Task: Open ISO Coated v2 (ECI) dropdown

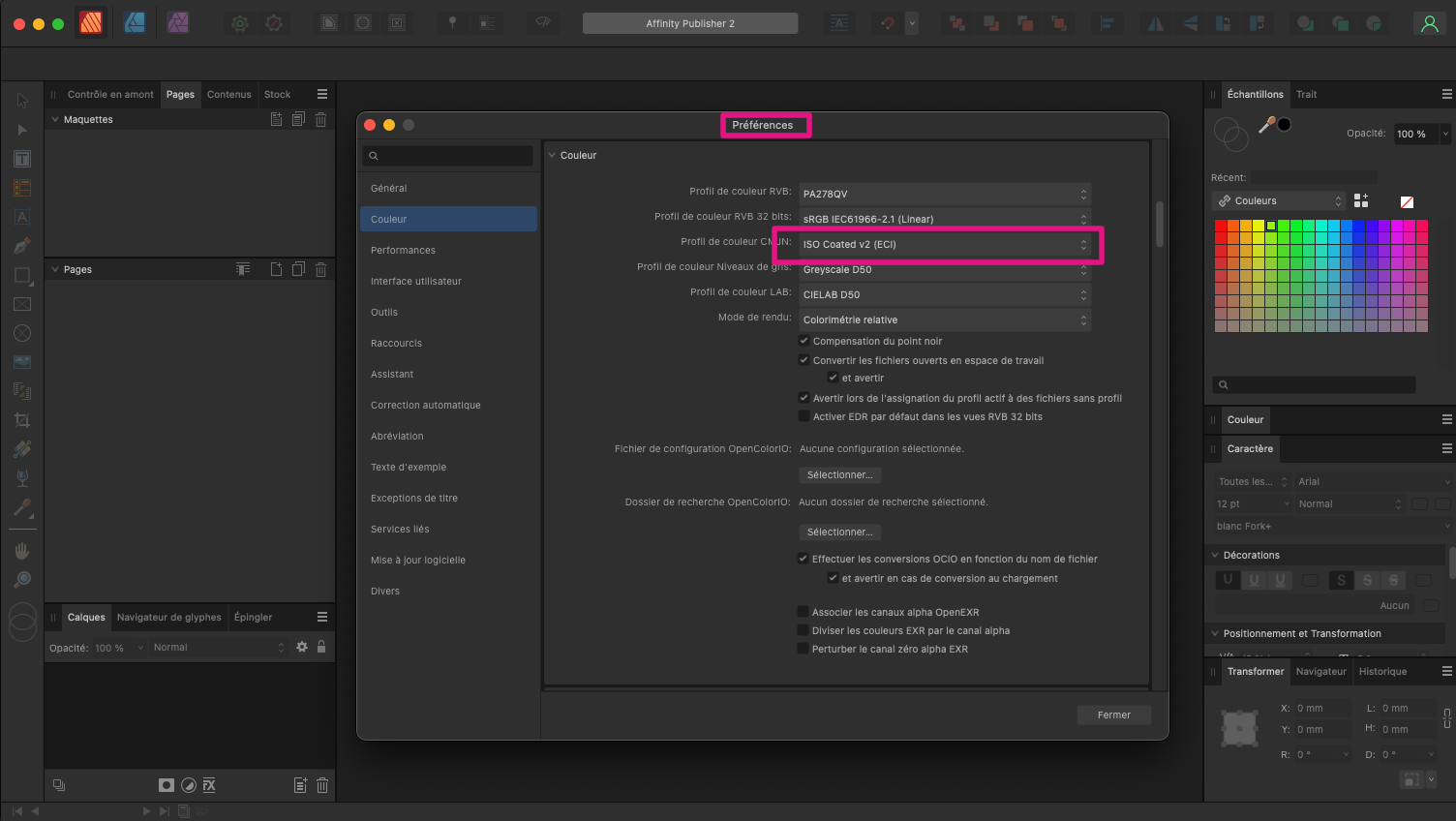Action: (944, 244)
